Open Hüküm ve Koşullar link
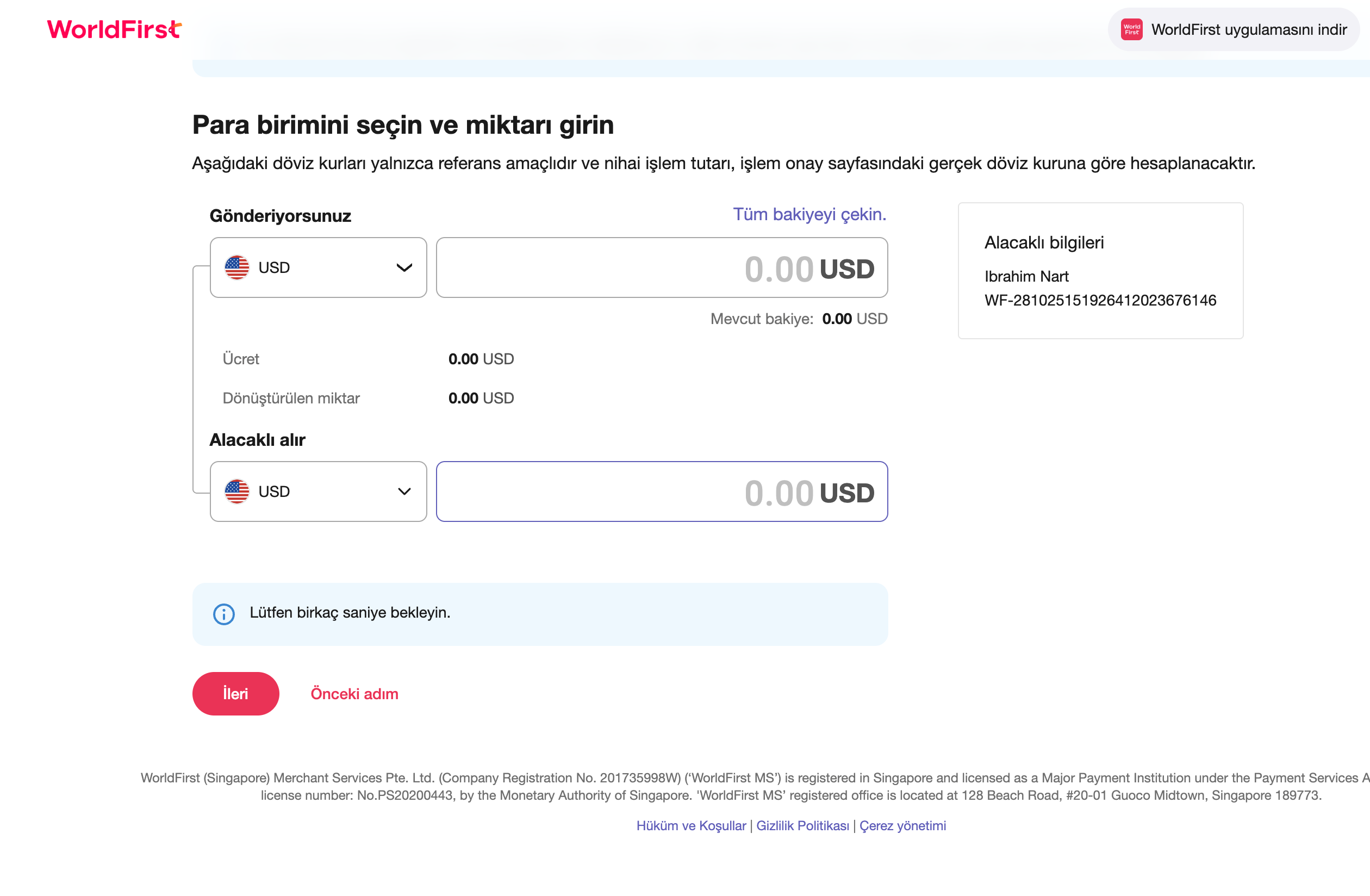The image size is (1370, 896). [x=691, y=826]
